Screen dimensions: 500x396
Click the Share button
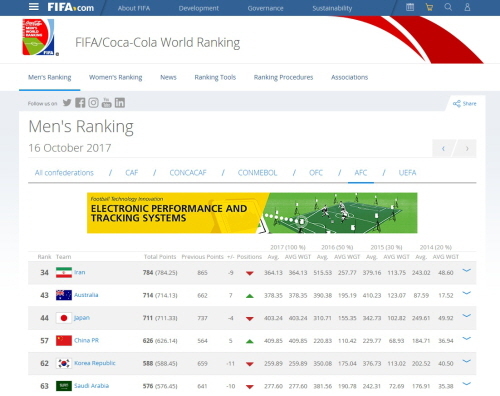(465, 104)
